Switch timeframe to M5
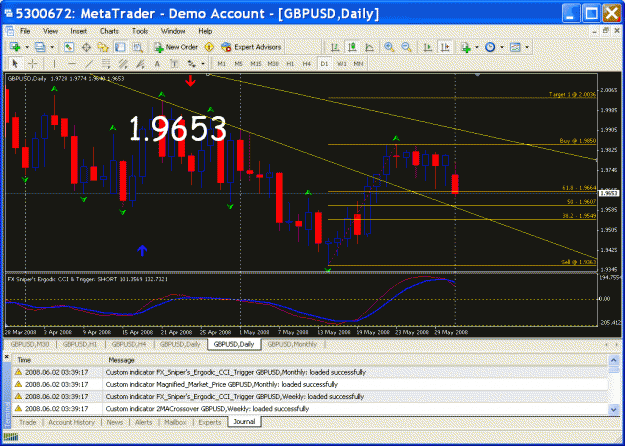625x446 pixels. click(x=238, y=63)
